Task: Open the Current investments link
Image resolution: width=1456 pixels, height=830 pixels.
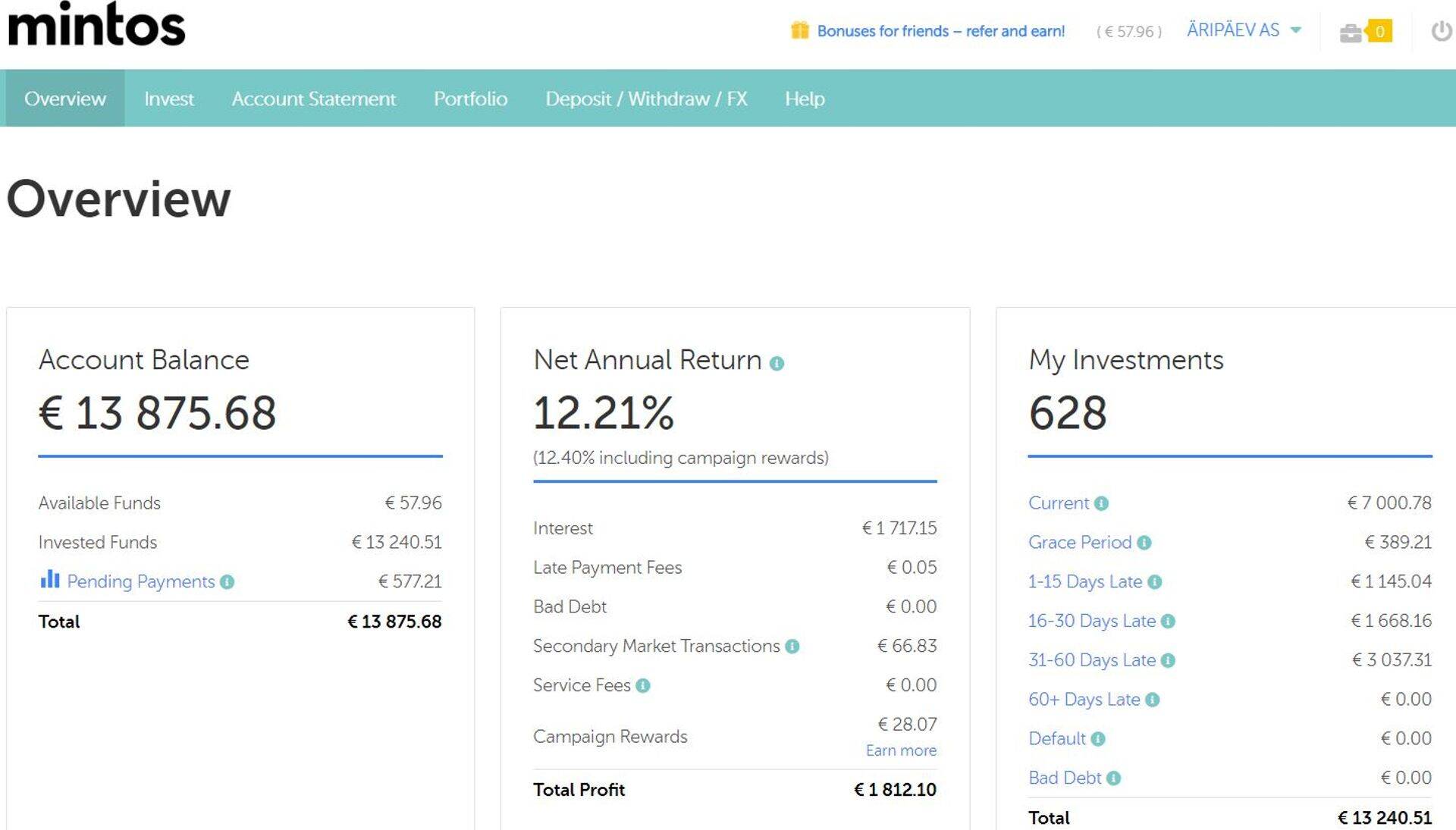Action: [x=1058, y=503]
